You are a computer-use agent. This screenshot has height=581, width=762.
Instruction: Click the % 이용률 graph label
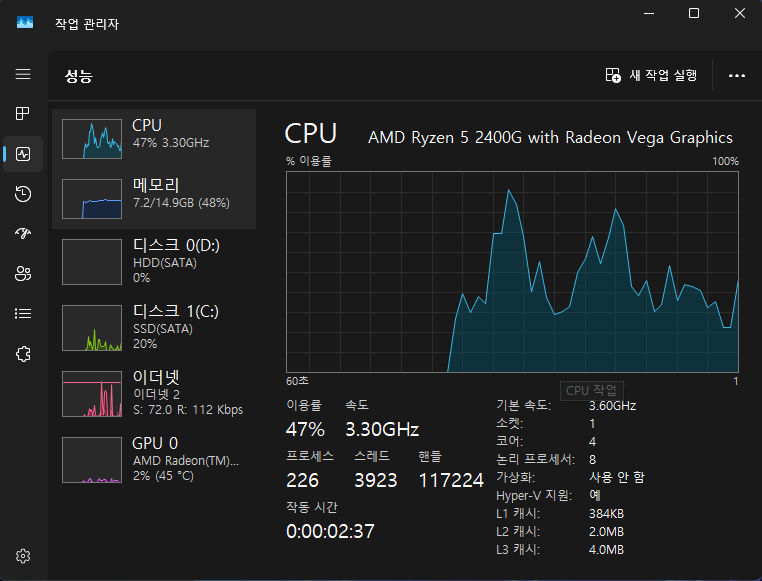pos(309,161)
